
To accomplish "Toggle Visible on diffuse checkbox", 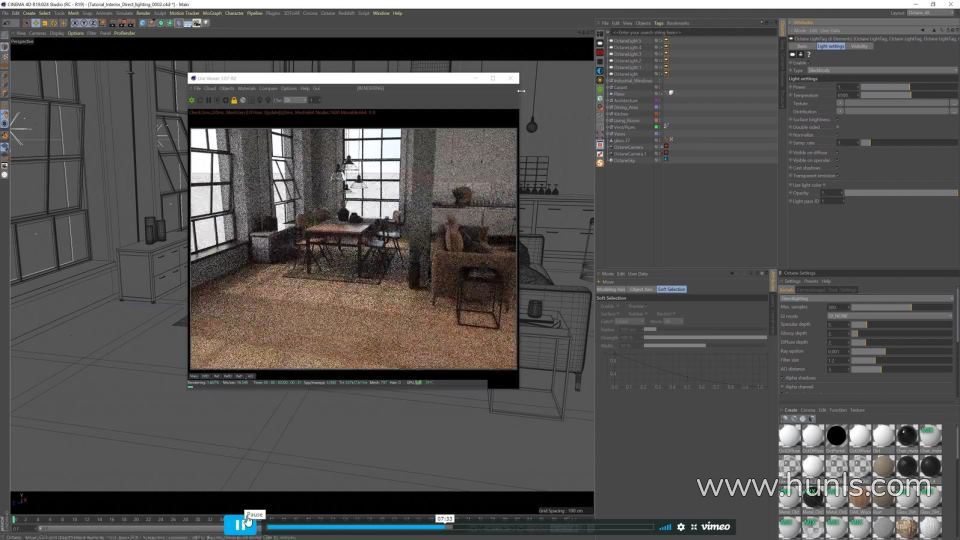I will tap(838, 152).
